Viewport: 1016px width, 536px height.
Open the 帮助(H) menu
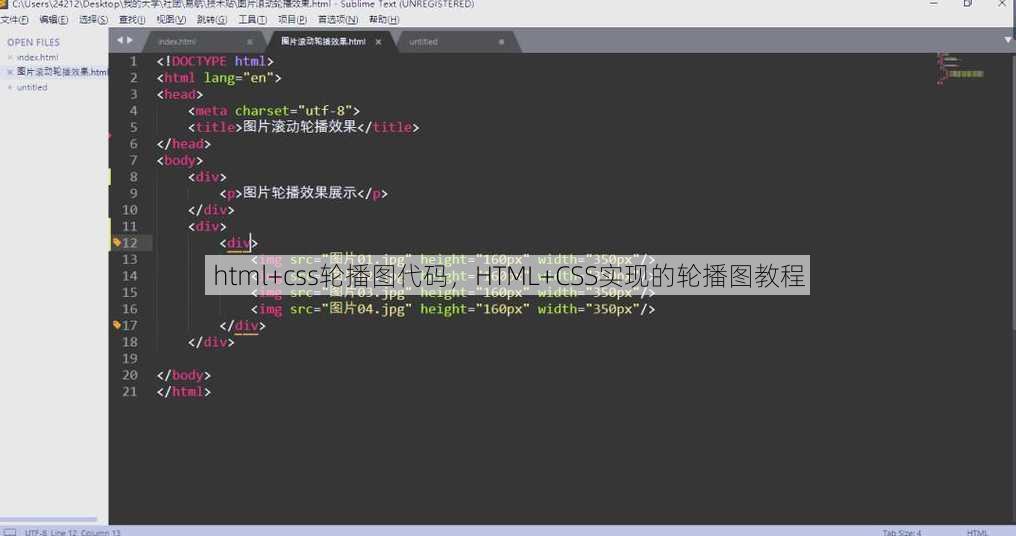click(x=384, y=19)
